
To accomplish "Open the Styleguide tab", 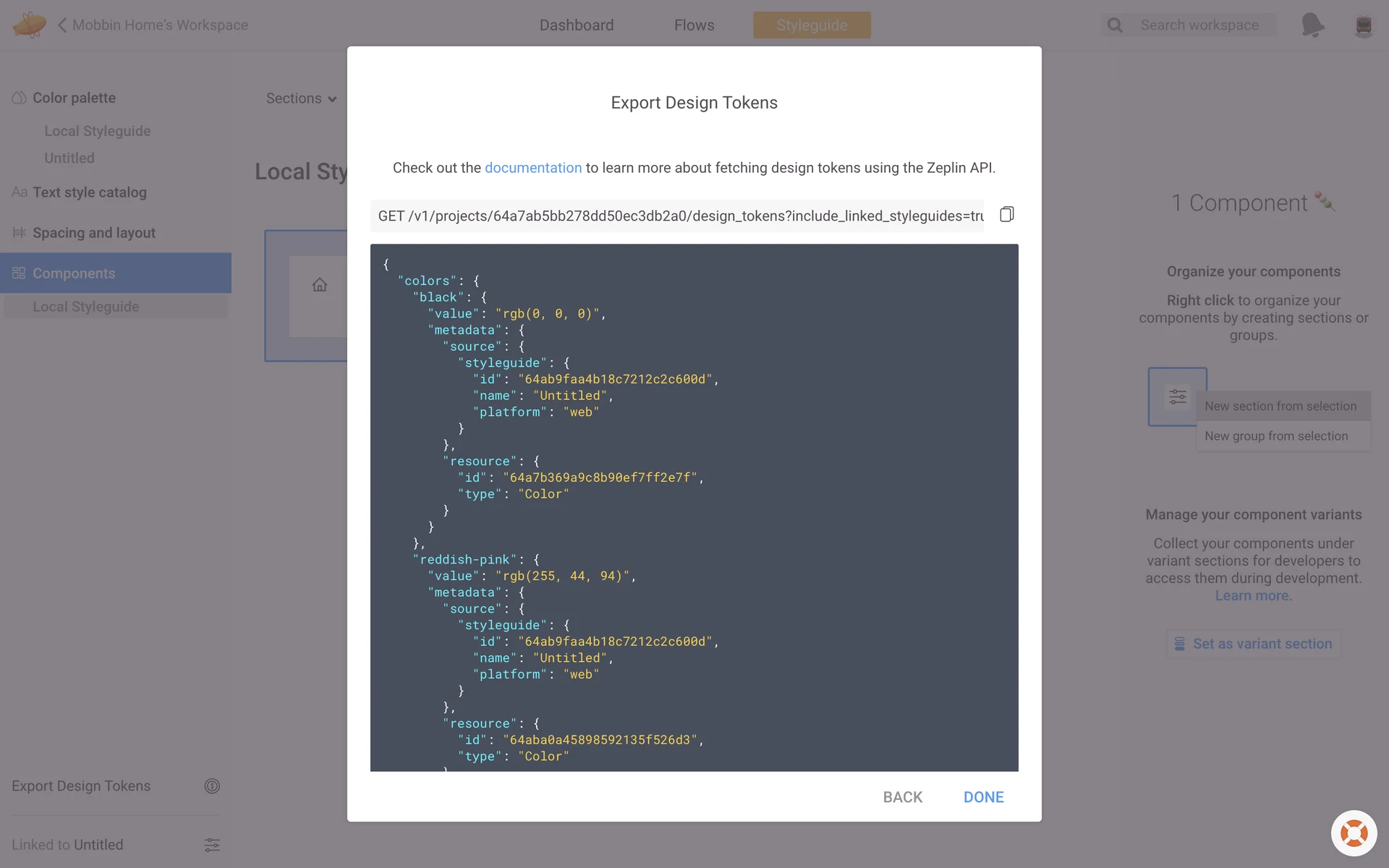I will 812,25.
